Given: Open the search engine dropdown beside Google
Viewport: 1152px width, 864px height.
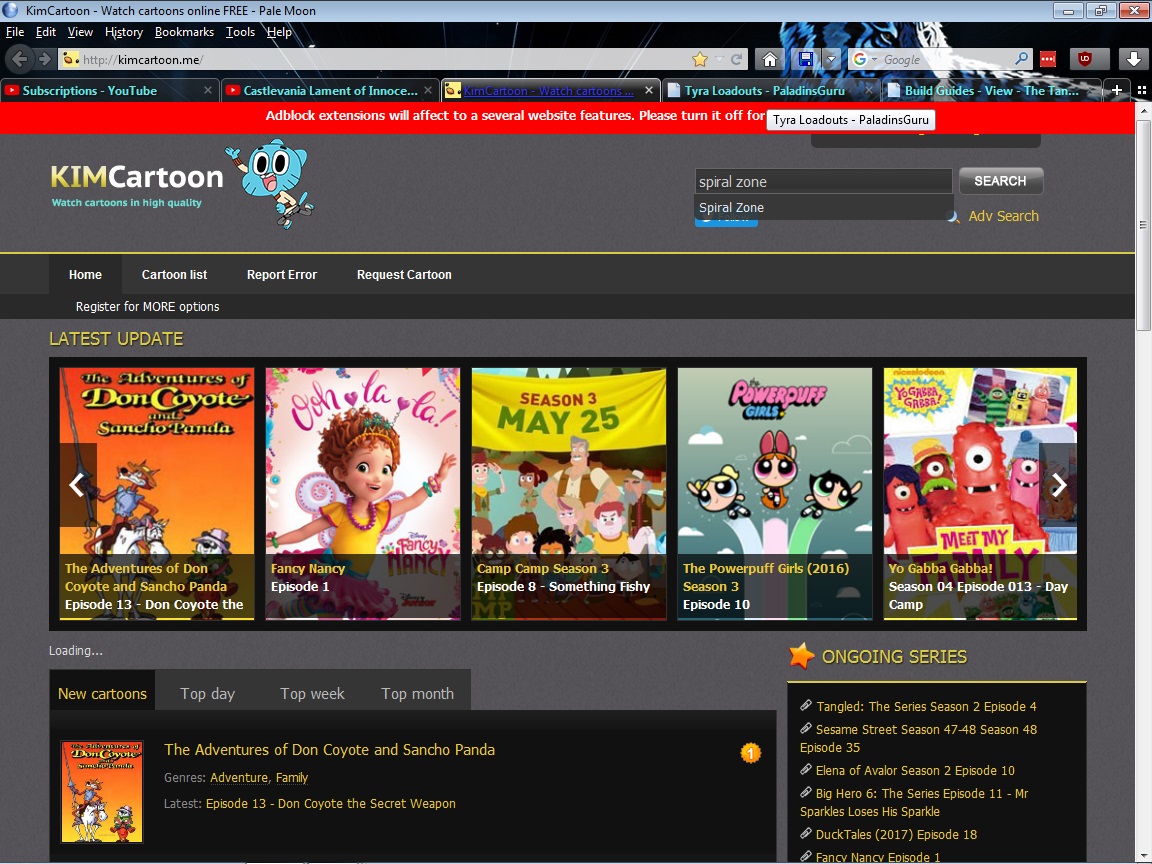Looking at the screenshot, I should point(872,58).
